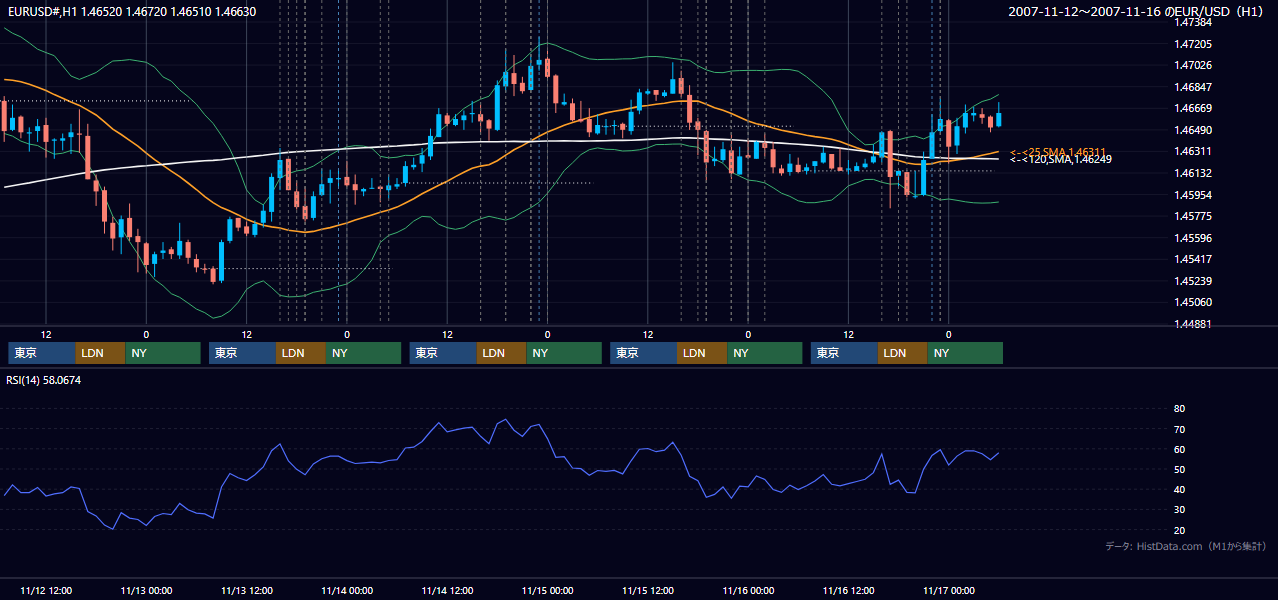Screen dimensions: 1278x600
Task: Select the 25 SMA 1.46311 orange line label
Action: tap(1059, 151)
